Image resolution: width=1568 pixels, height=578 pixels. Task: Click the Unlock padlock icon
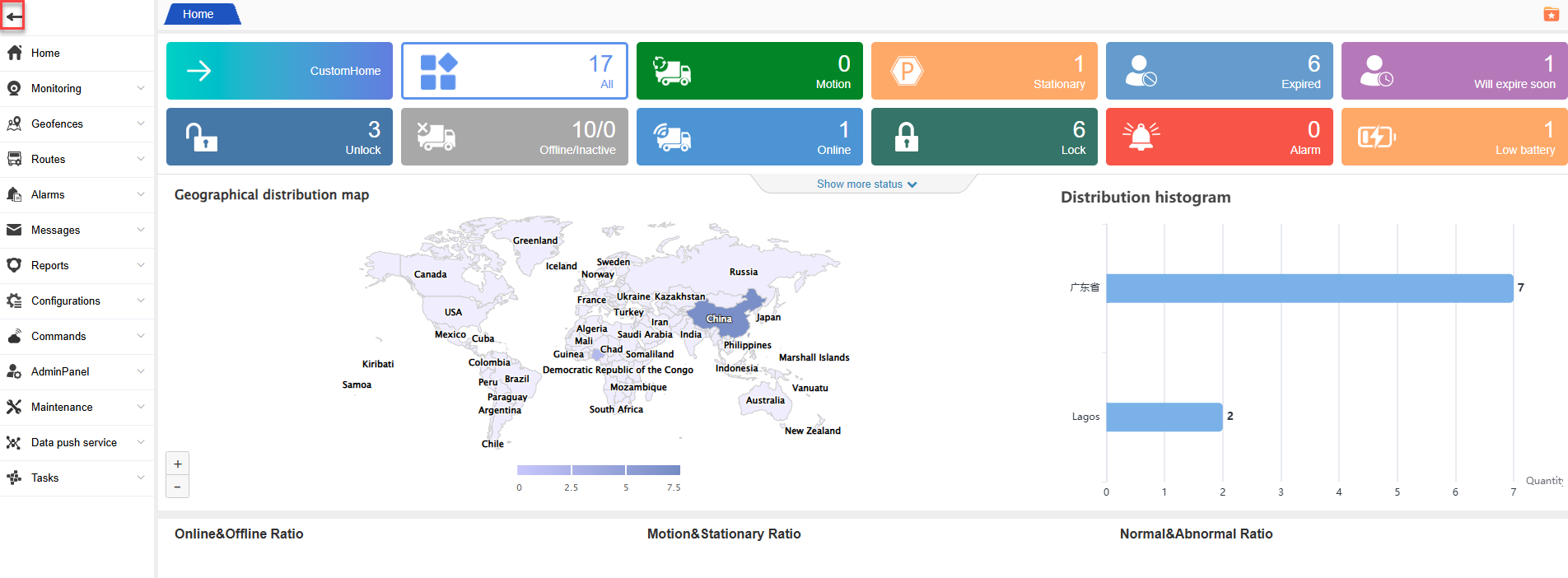tap(201, 137)
